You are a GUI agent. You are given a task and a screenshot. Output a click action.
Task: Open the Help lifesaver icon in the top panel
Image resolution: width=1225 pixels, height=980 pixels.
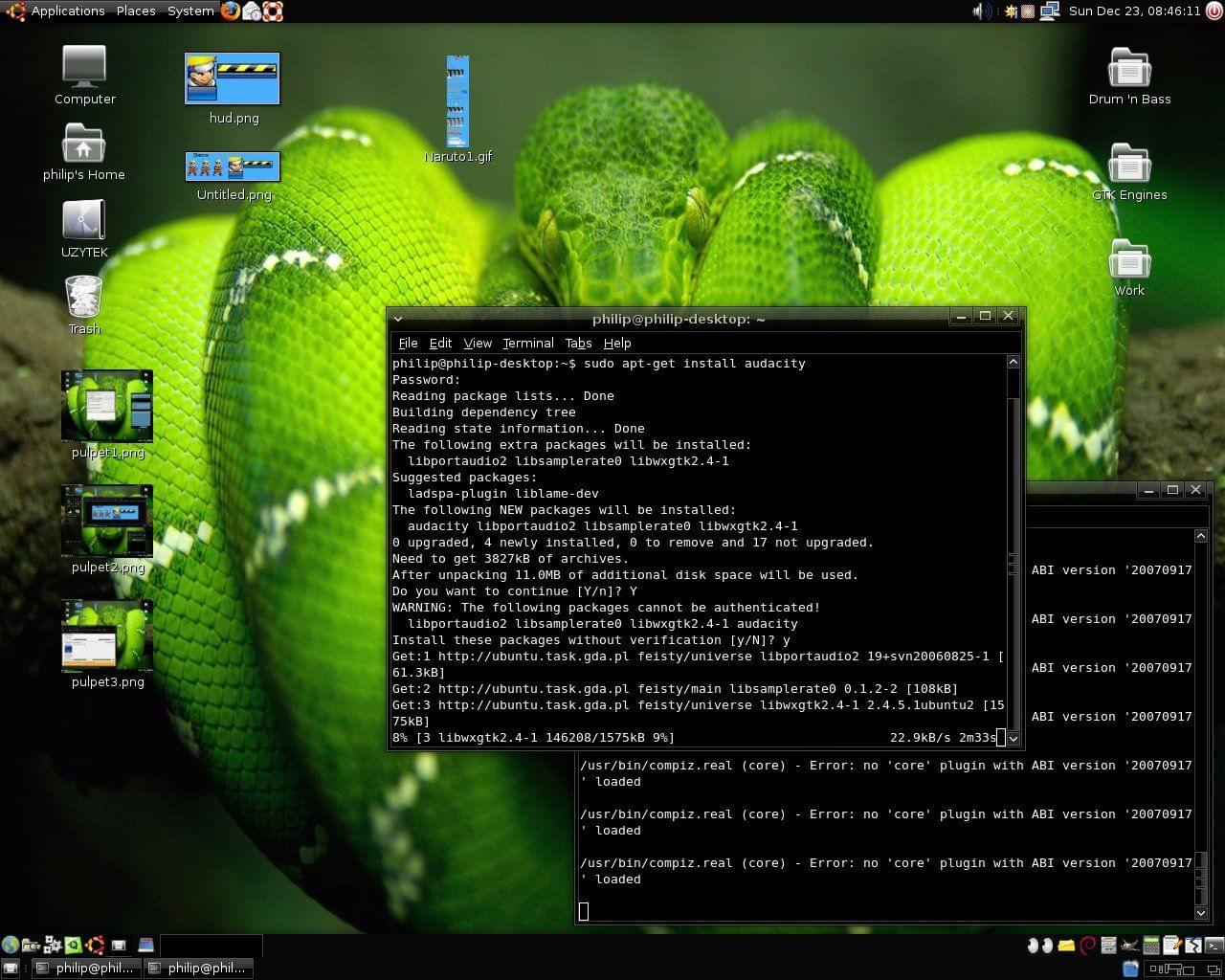tap(273, 11)
